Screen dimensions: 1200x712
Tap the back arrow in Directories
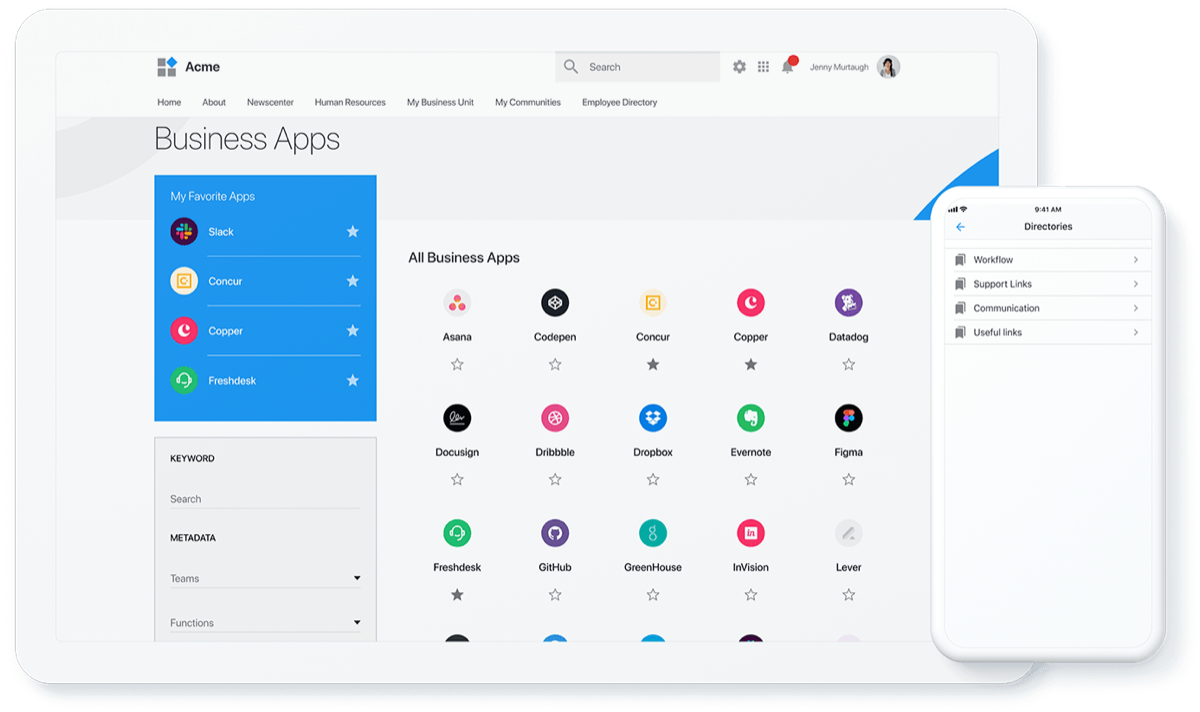(x=961, y=227)
